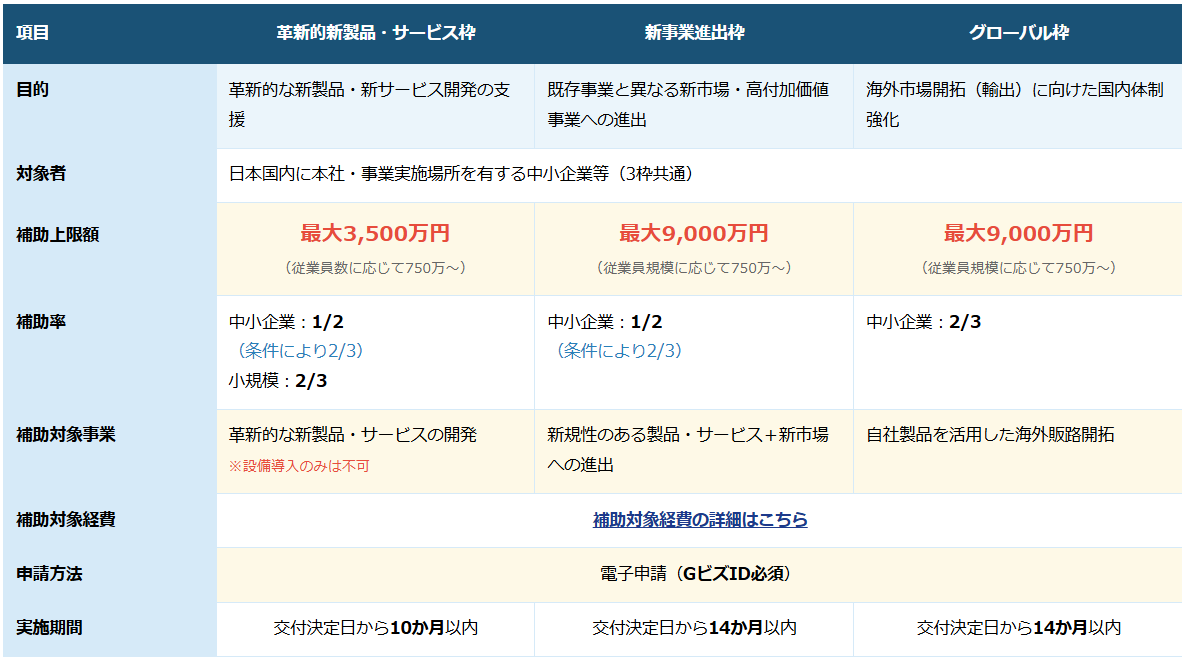
Task: Click the 小規模：2/3 text
Action: click(277, 381)
